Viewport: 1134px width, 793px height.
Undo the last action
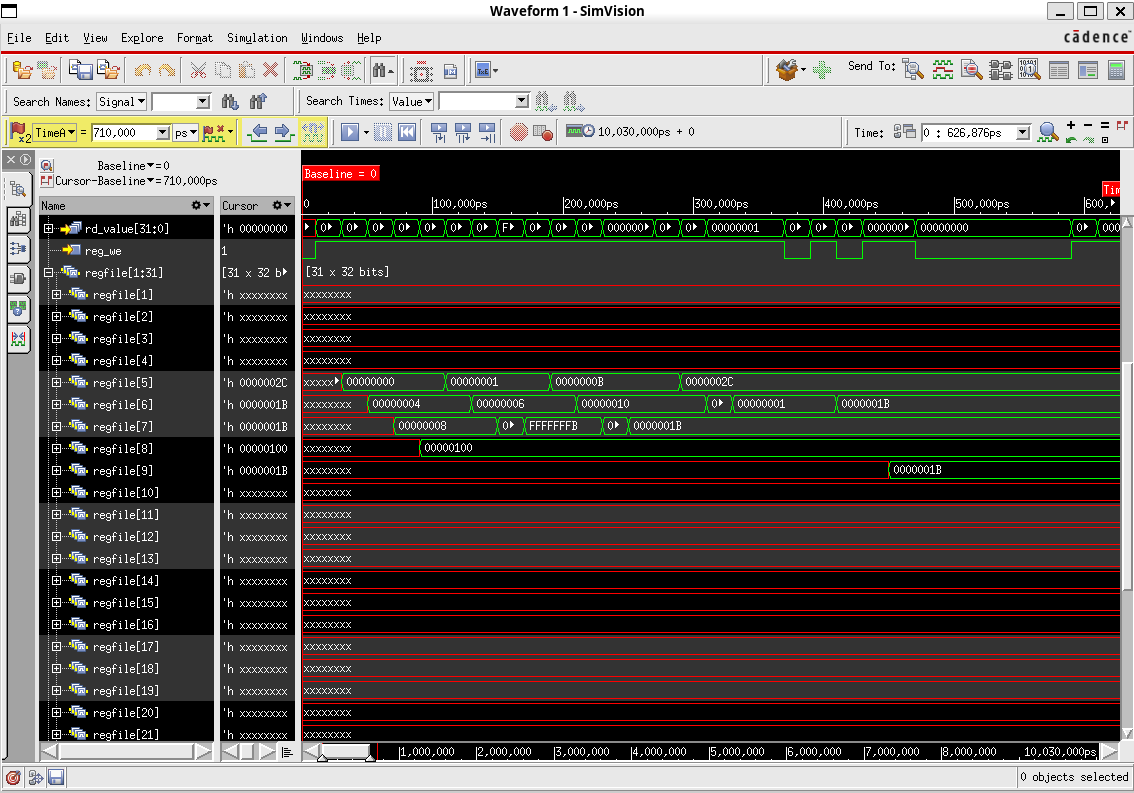click(142, 70)
